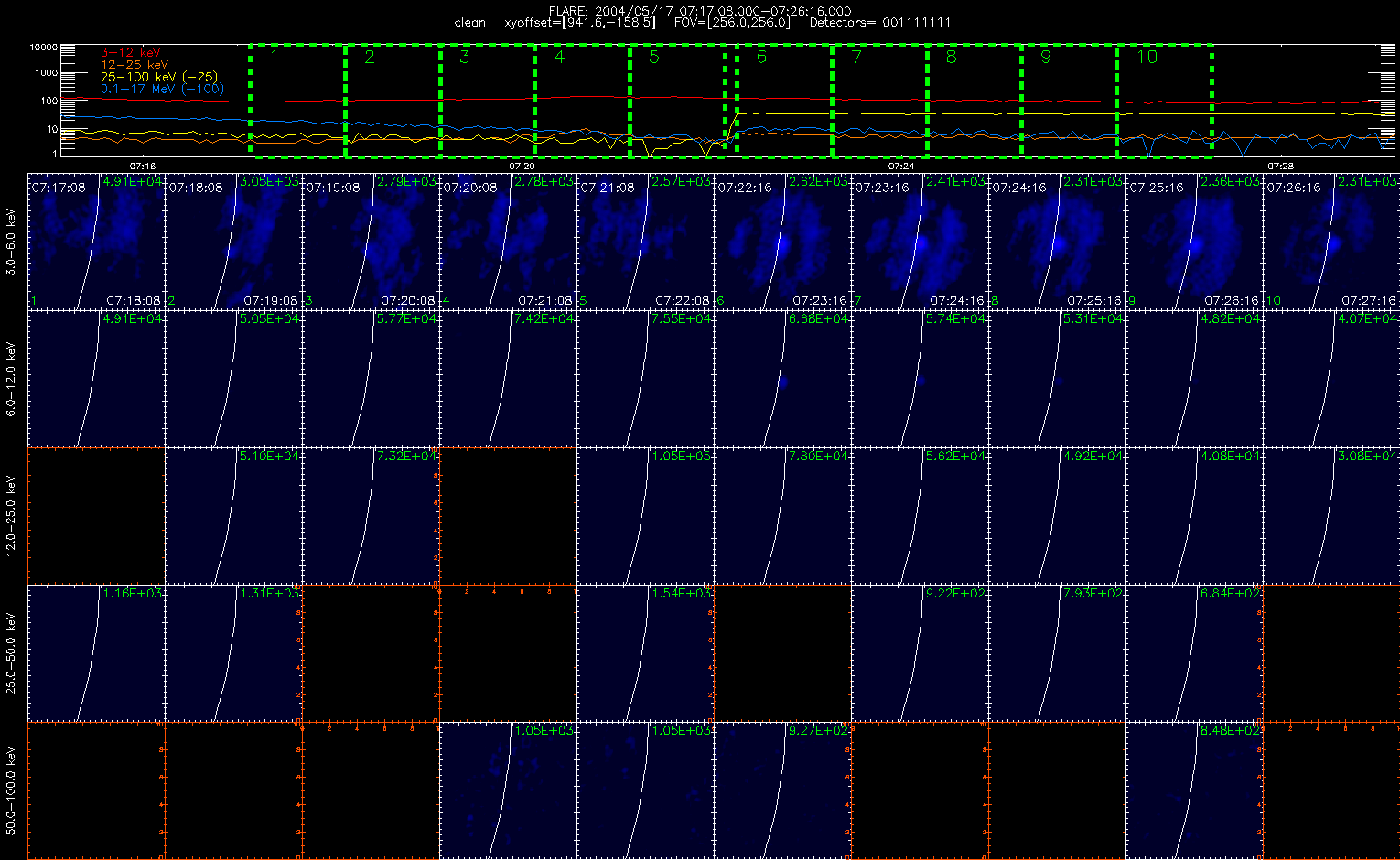
Task: Click the start time 07:21:08 in panel 5
Action: (607, 187)
